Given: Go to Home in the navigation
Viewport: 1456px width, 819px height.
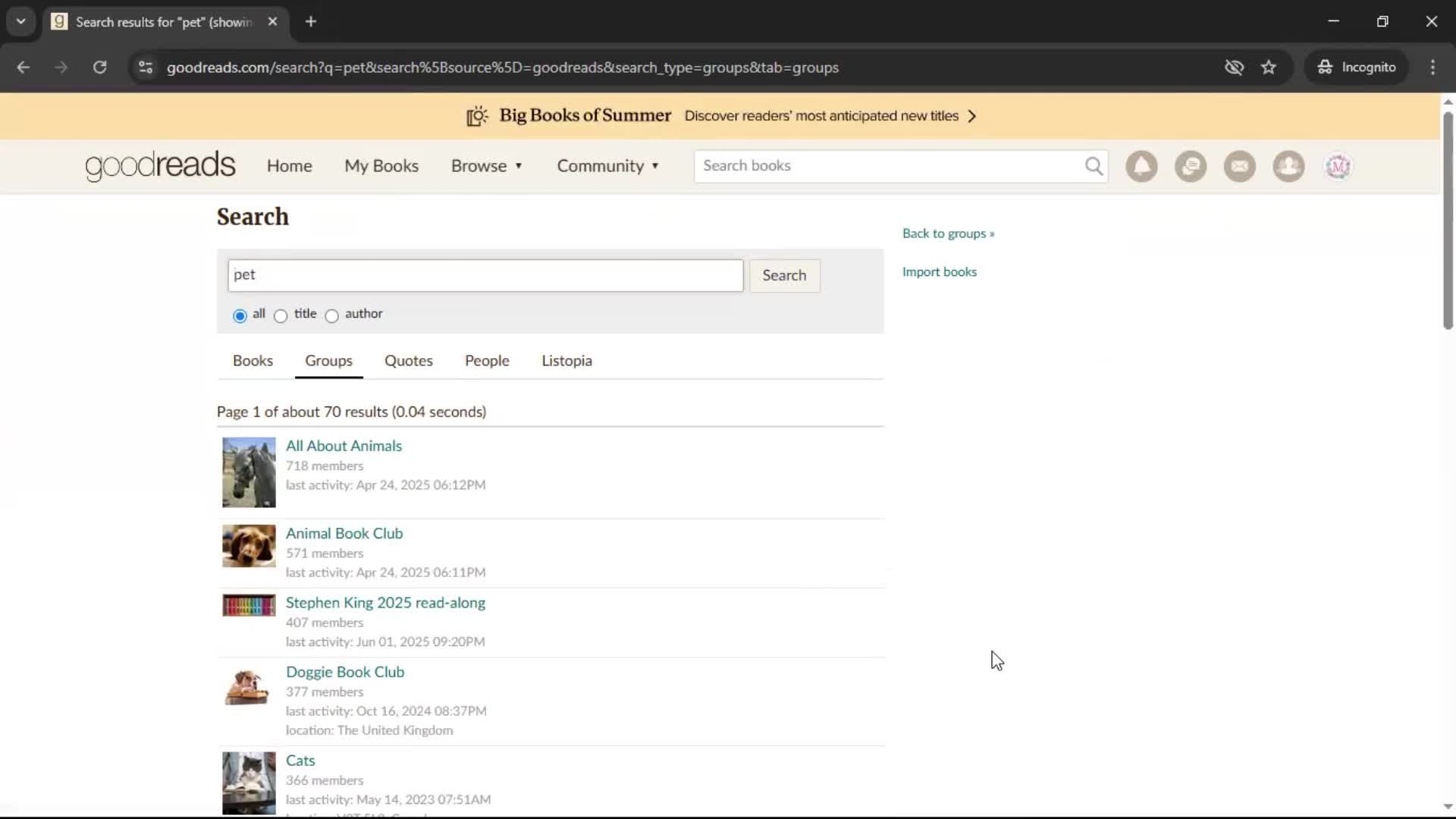Looking at the screenshot, I should point(289,166).
